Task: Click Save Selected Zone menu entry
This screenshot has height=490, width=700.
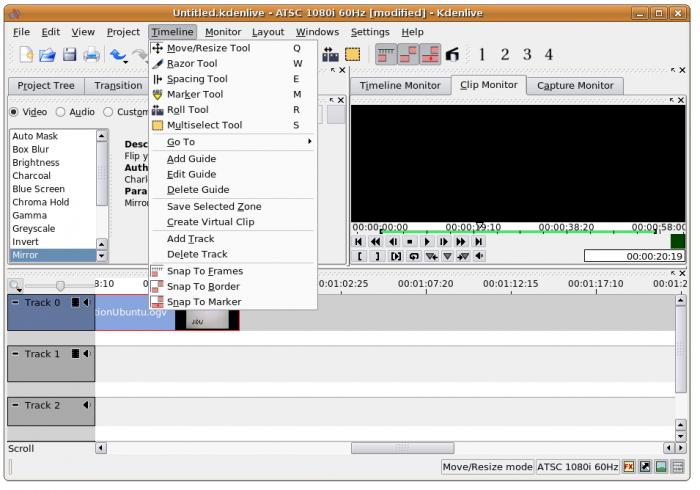Action: tap(214, 206)
